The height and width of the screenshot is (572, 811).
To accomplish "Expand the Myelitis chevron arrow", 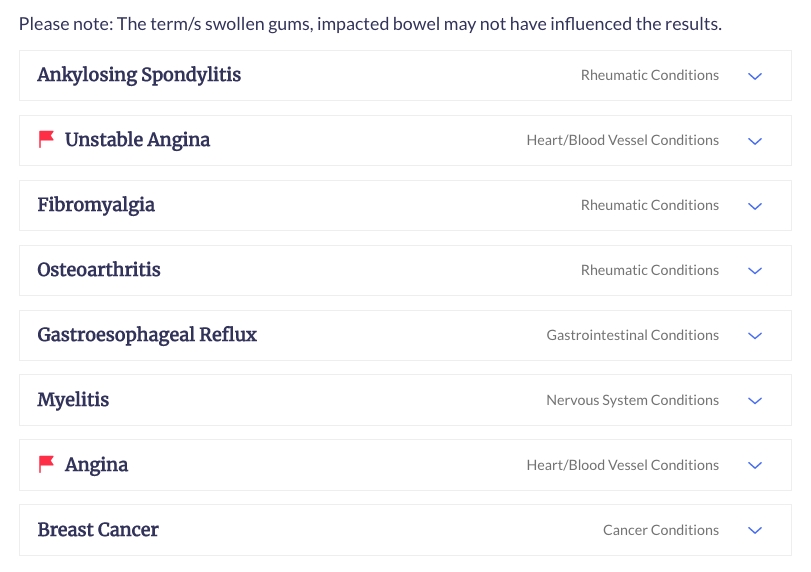I will click(x=755, y=401).
